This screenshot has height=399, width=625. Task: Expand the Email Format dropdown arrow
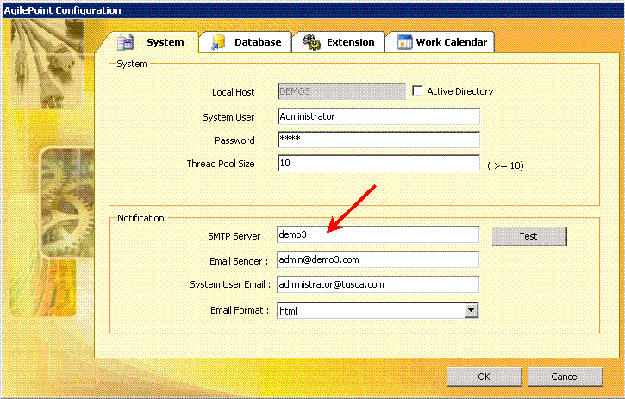point(471,310)
